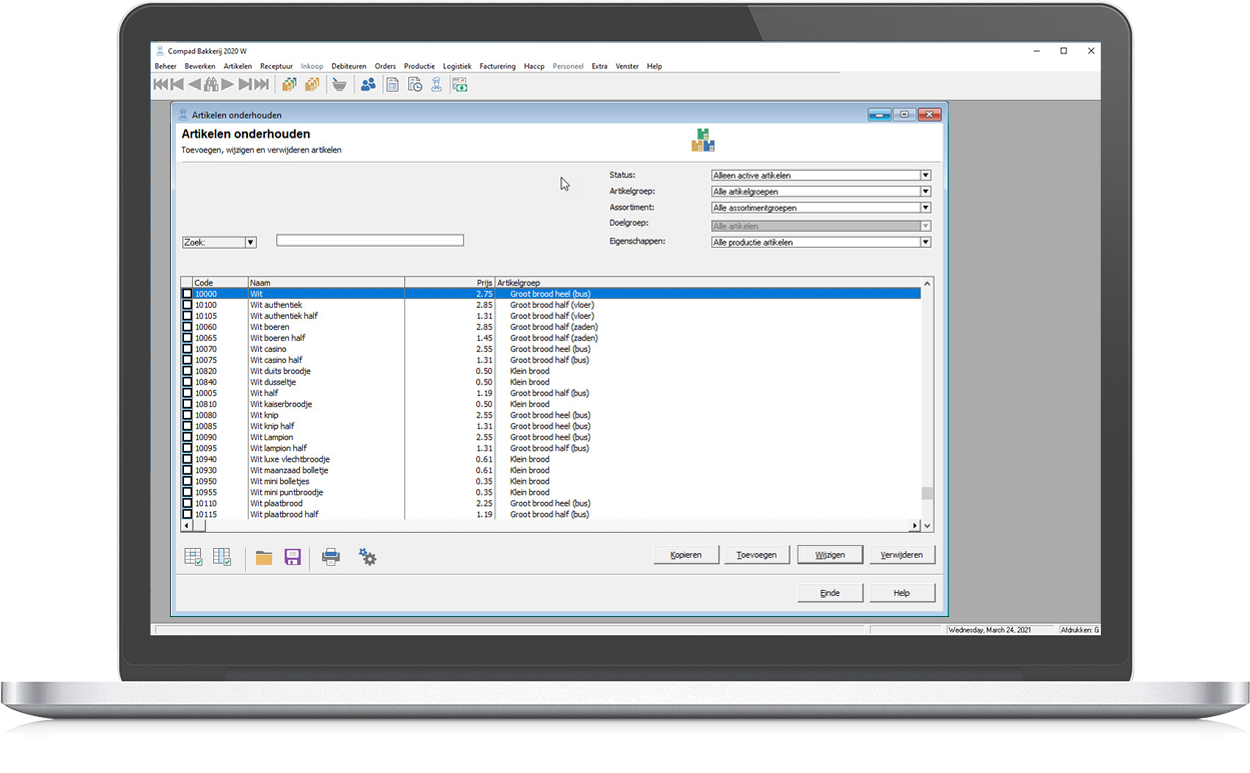Open the document with clock icon
The width and height of the screenshot is (1250, 773).
[414, 85]
